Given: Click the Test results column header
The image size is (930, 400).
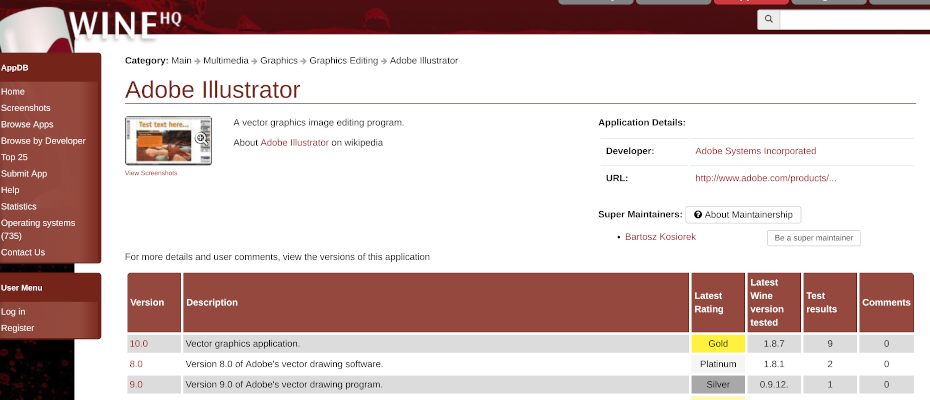Looking at the screenshot, I should pos(829,303).
